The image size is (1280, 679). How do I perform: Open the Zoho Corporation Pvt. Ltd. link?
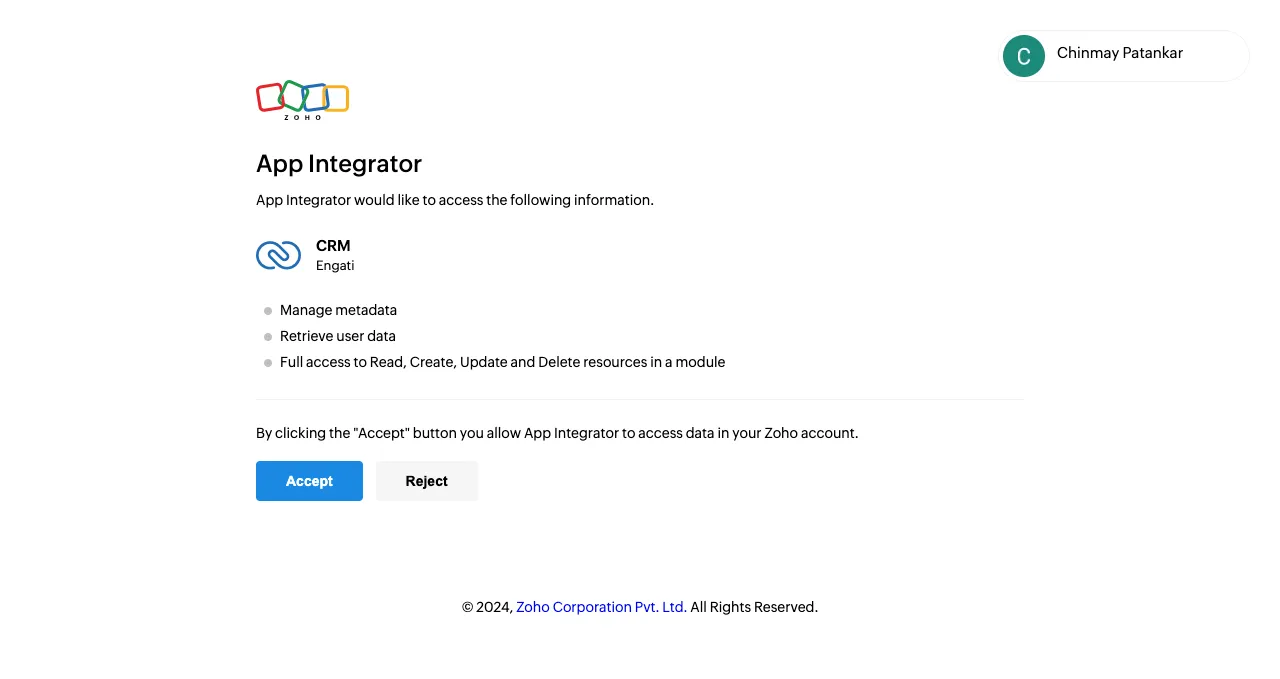click(601, 607)
